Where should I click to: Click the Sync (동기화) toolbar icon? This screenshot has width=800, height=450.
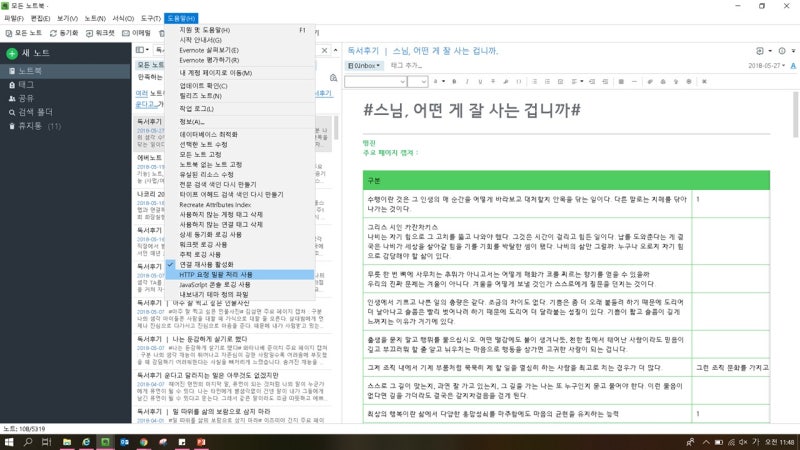[x=53, y=33]
